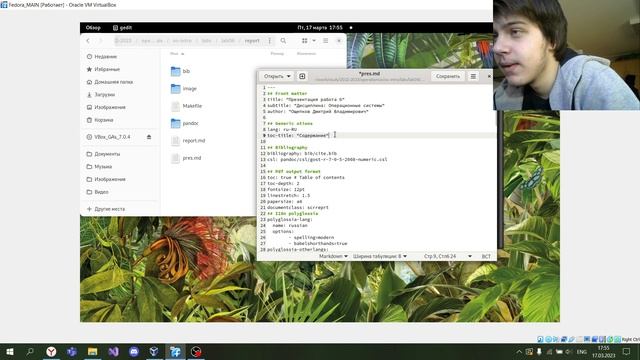Open Microsoft Teams from taskbar
Viewport: 640px width, 360px height.
72,351
